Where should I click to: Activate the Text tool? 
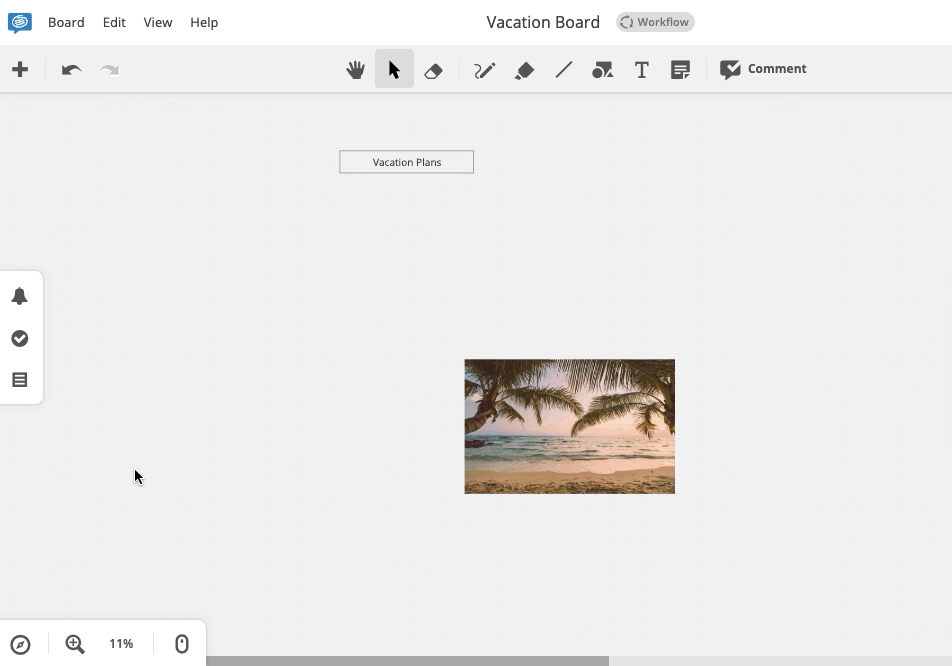642,70
